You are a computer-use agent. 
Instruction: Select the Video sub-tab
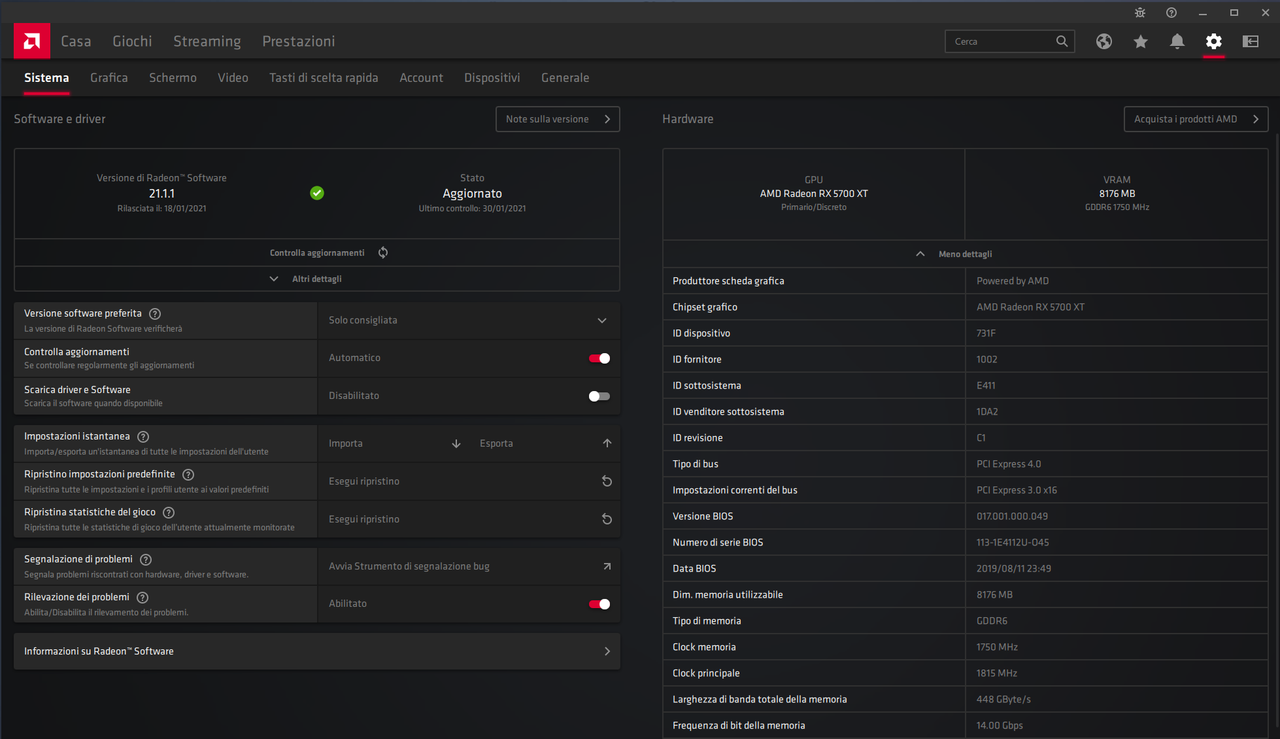coord(233,77)
